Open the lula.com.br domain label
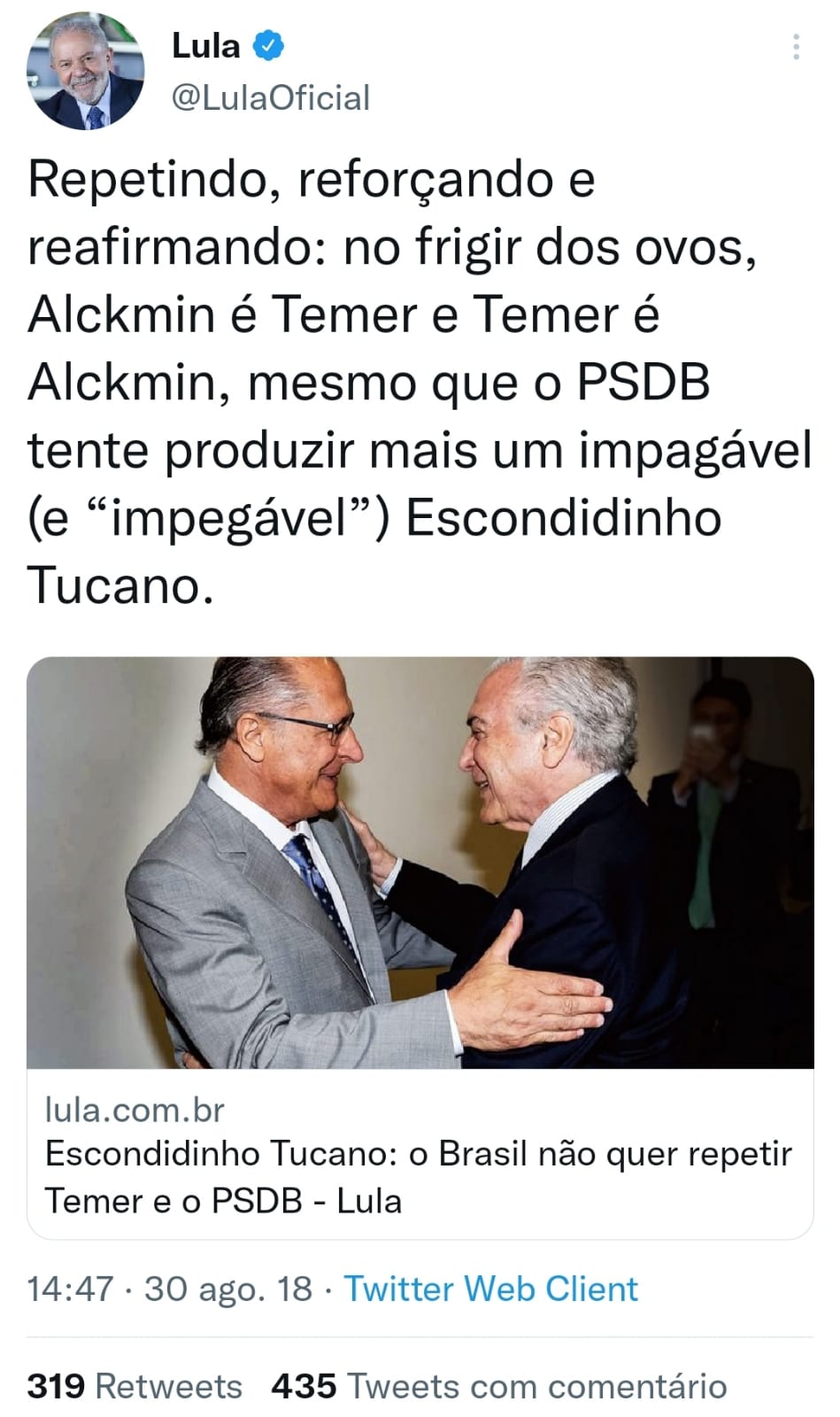This screenshot has height=1417, width=840. pos(135,1110)
